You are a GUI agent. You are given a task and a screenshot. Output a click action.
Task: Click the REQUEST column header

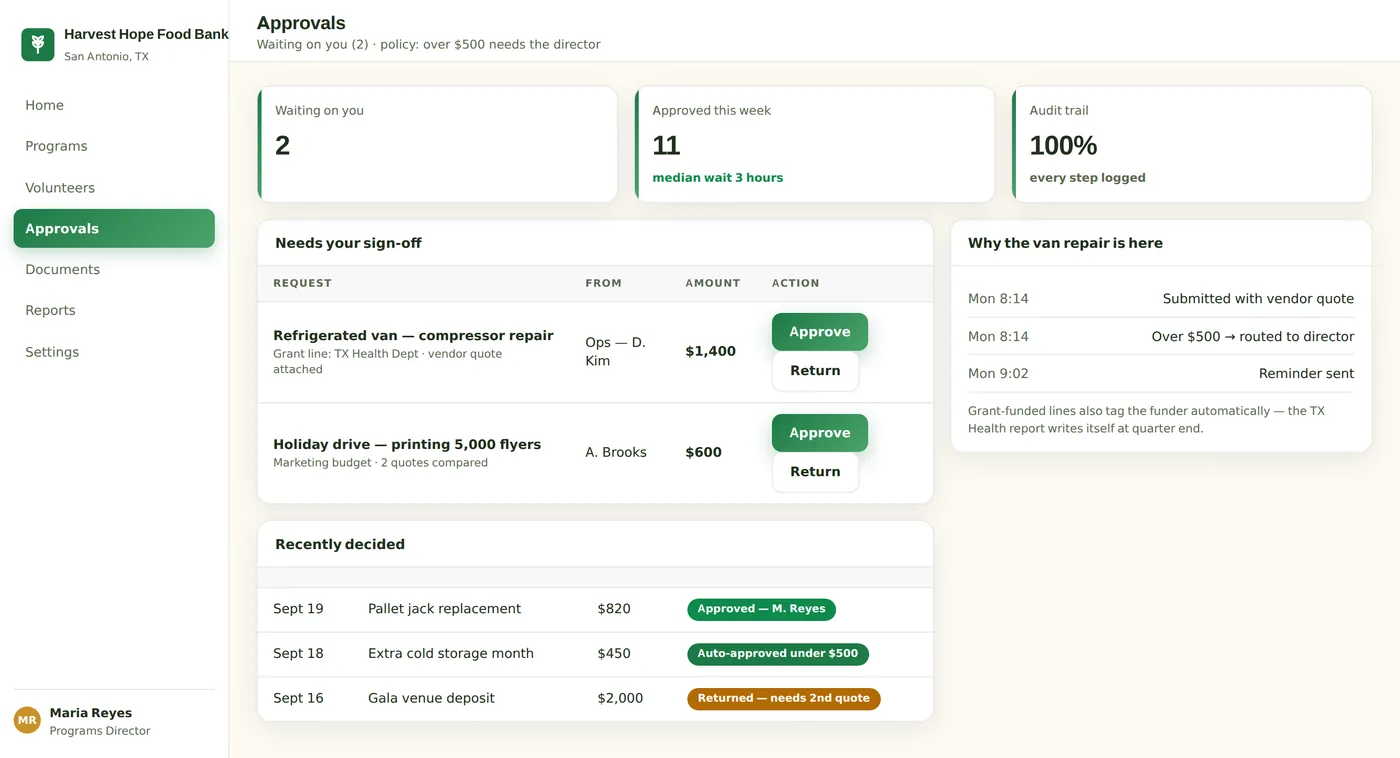pos(302,284)
